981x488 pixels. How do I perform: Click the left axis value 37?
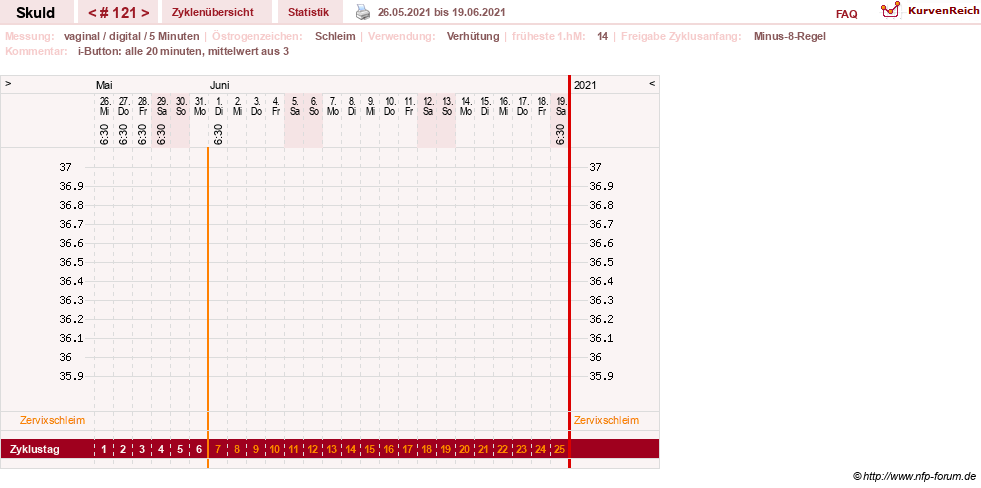(66, 167)
